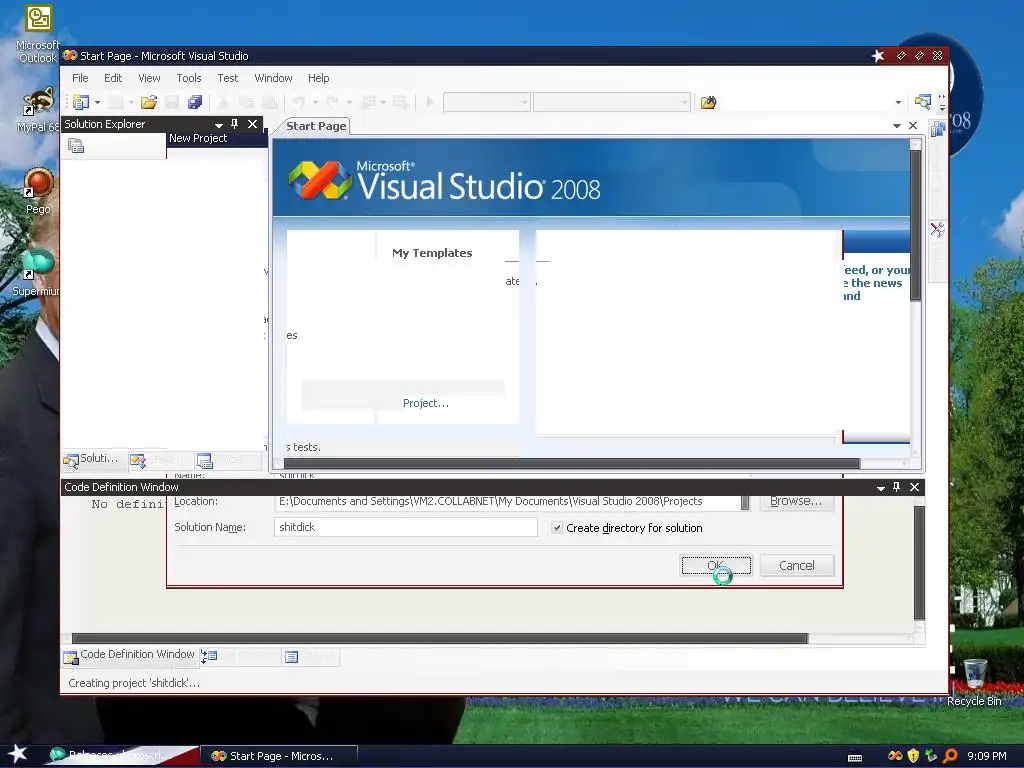Screen dimensions: 1024x768
Task: Open the Output tab icon
Action: [x=291, y=656]
